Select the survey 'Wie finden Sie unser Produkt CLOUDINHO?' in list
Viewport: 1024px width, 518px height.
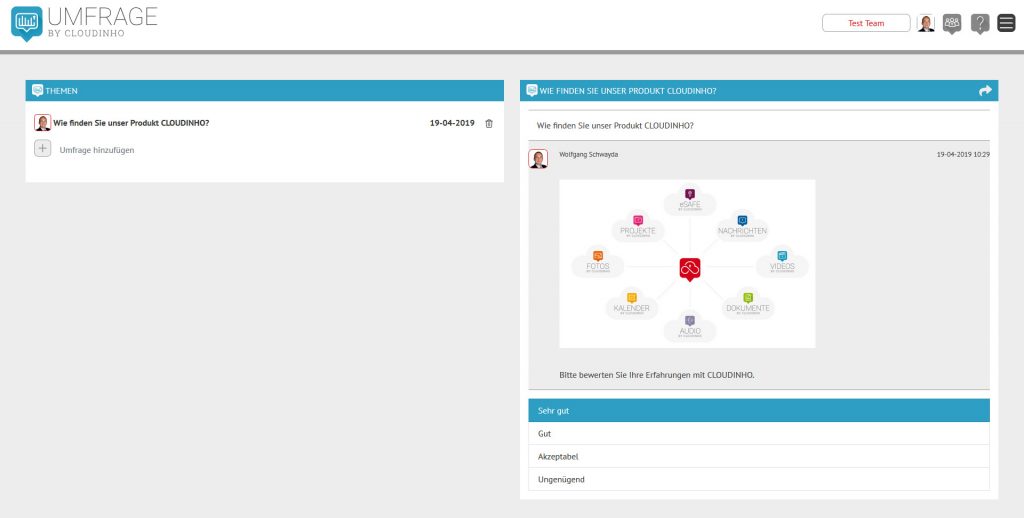131,123
